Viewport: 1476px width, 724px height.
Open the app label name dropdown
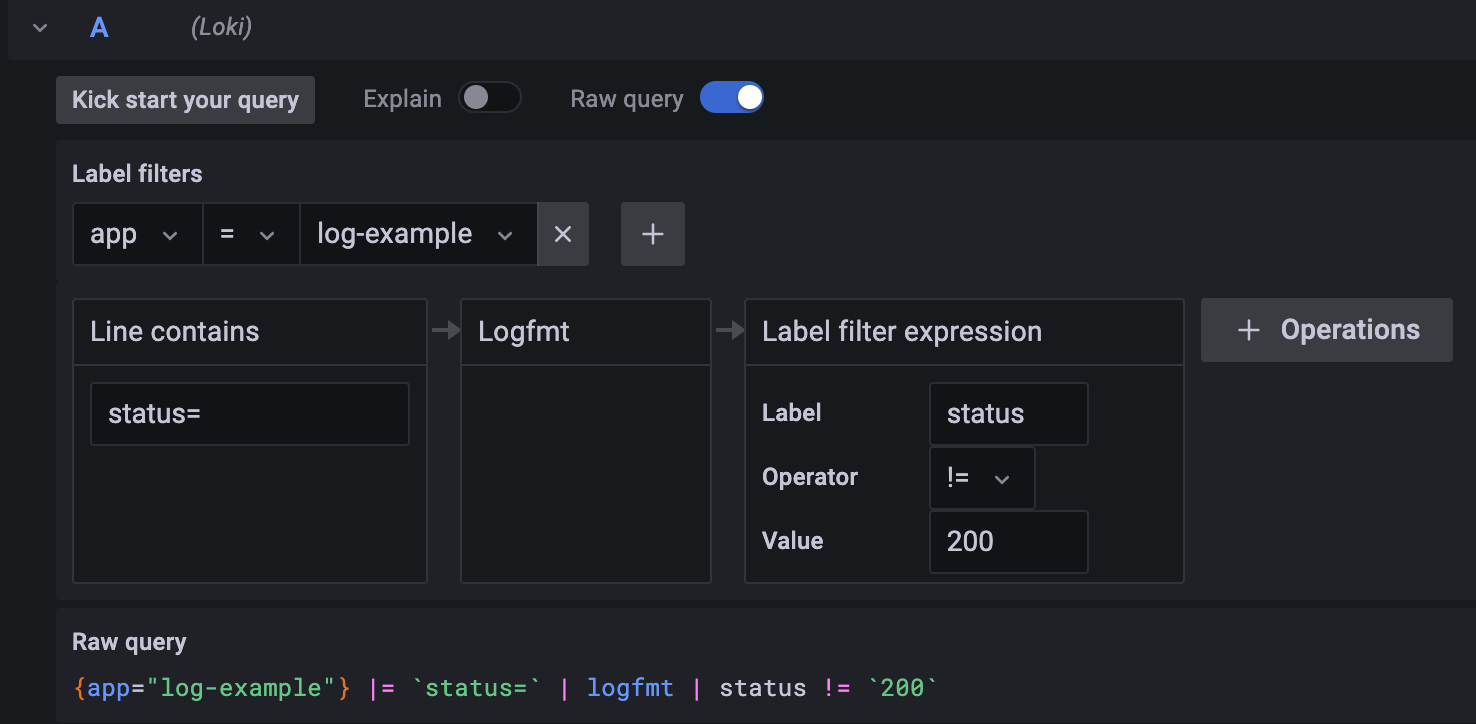point(136,234)
